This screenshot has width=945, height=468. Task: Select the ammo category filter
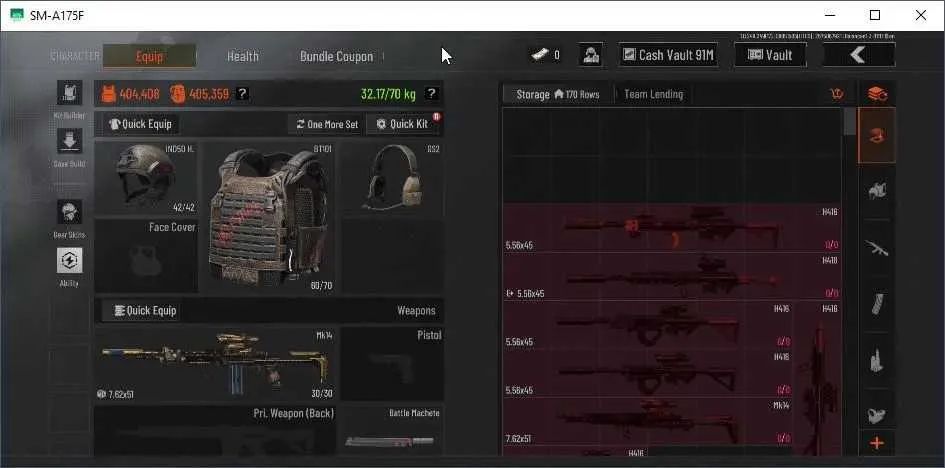(x=877, y=360)
